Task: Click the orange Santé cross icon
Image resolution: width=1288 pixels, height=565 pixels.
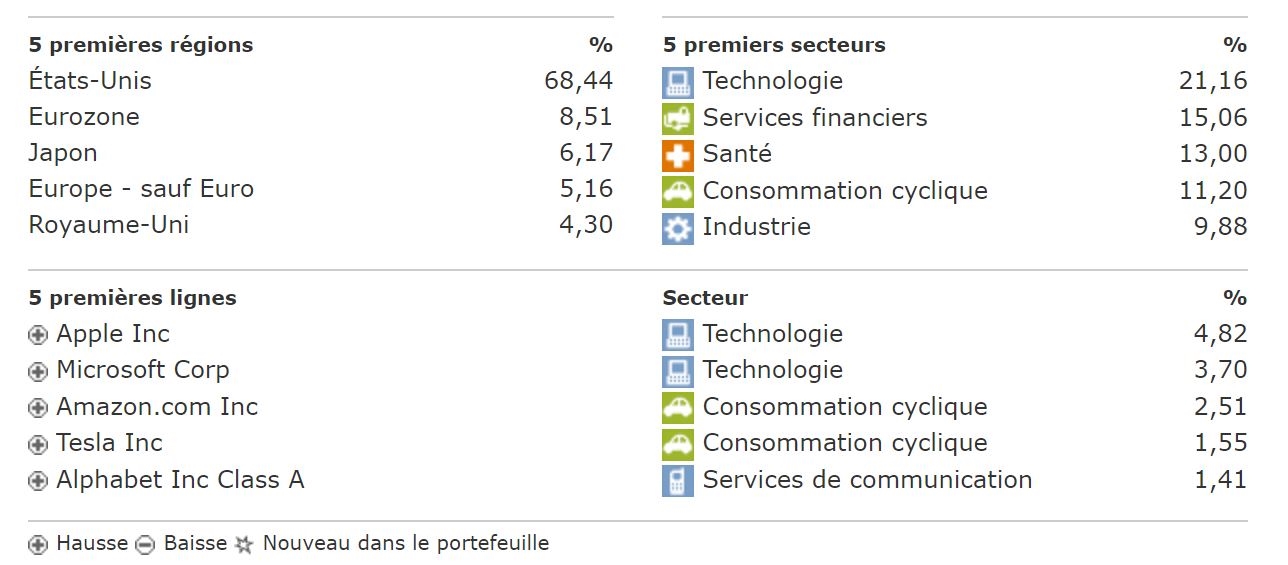Action: (x=677, y=155)
